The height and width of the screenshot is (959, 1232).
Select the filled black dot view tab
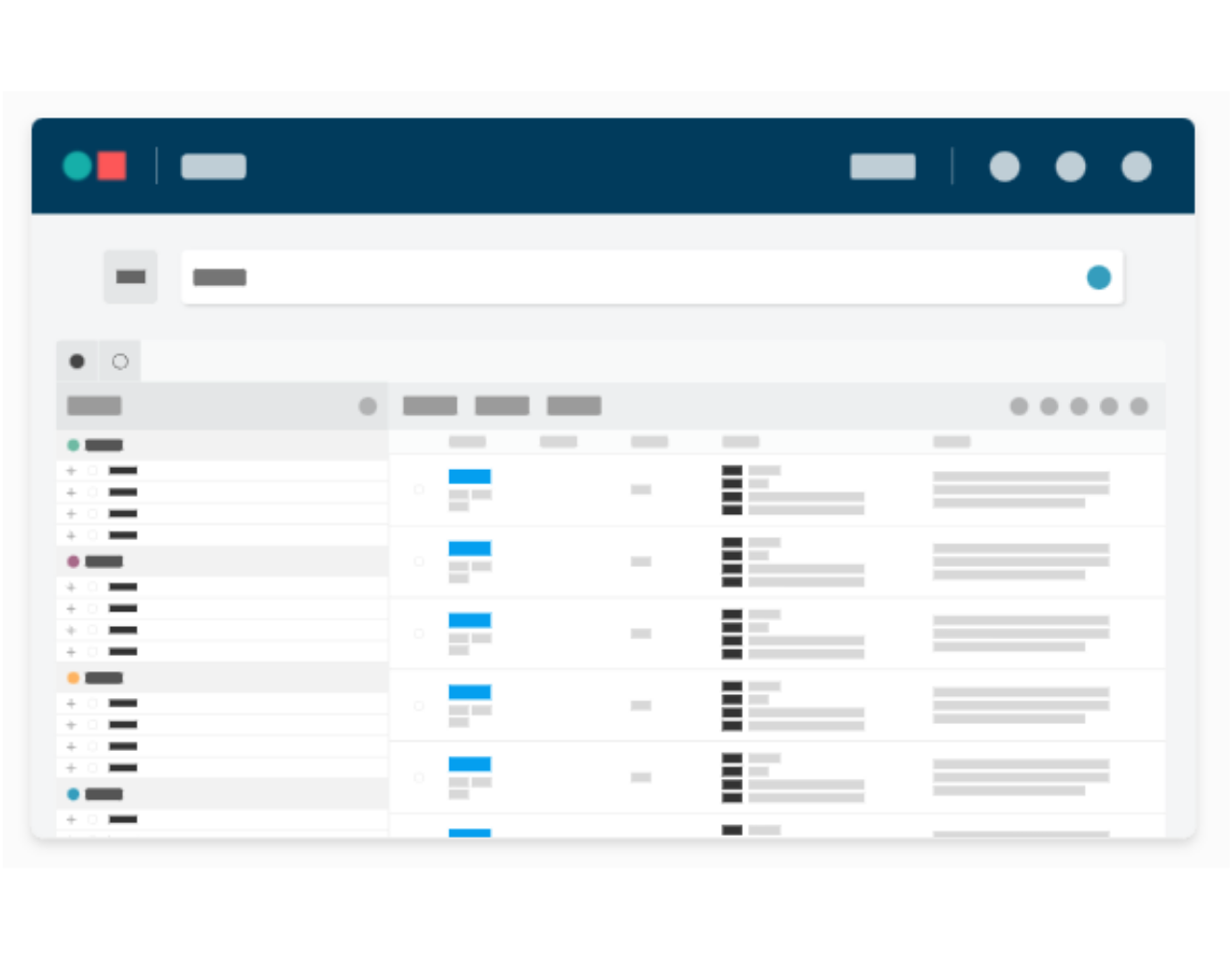tap(77, 362)
